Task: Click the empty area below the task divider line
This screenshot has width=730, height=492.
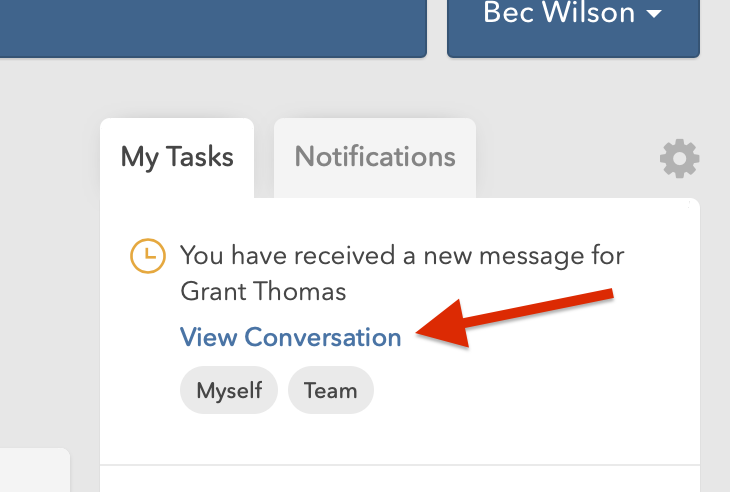Action: click(400, 479)
